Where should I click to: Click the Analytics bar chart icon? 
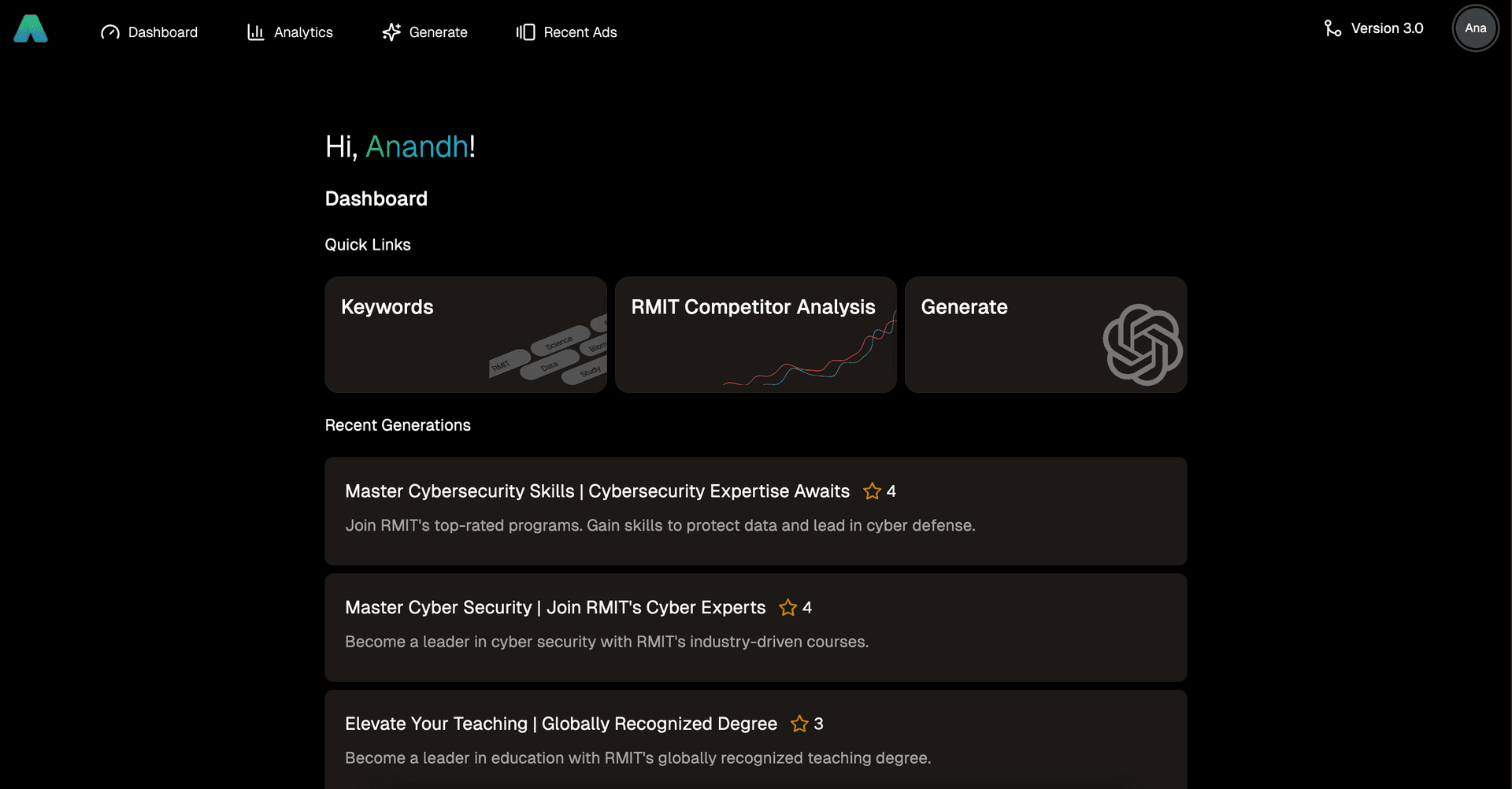tap(255, 32)
